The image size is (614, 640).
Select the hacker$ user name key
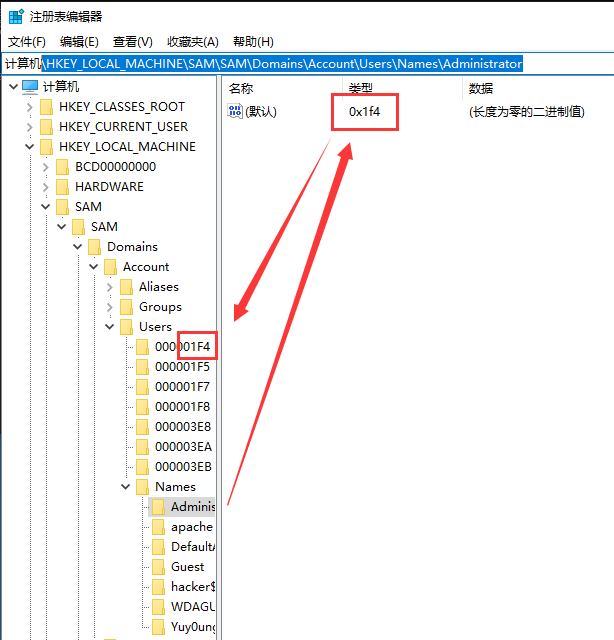pyautogui.click(x=193, y=587)
